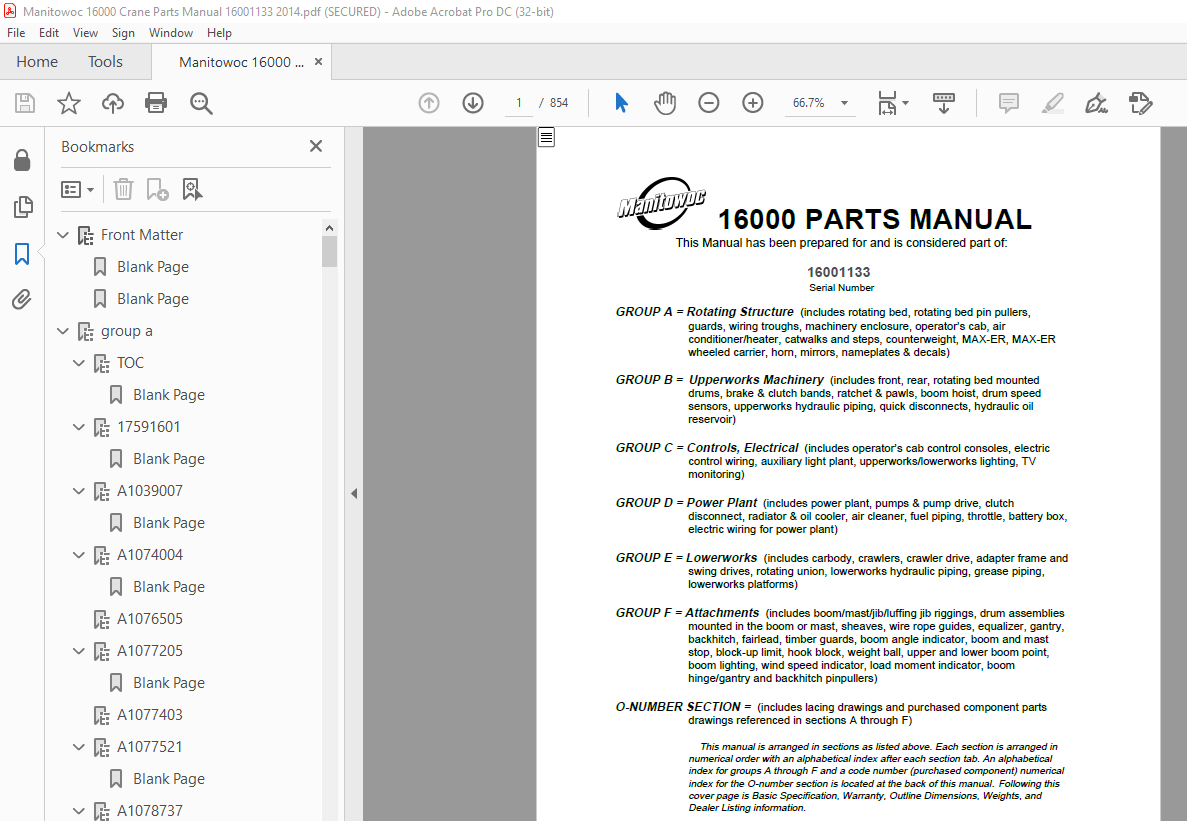Collapse the Front Matter bookmark
Image resolution: width=1187 pixels, height=821 pixels.
point(63,235)
